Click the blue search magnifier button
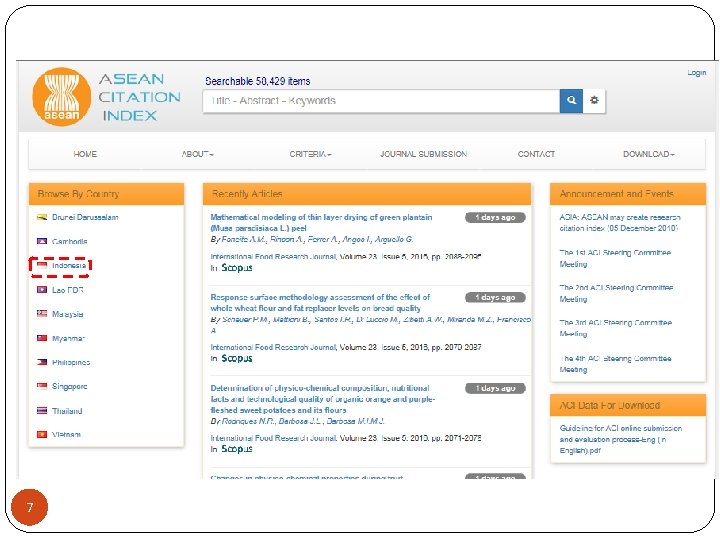The height and width of the screenshot is (540, 720). 571,101
